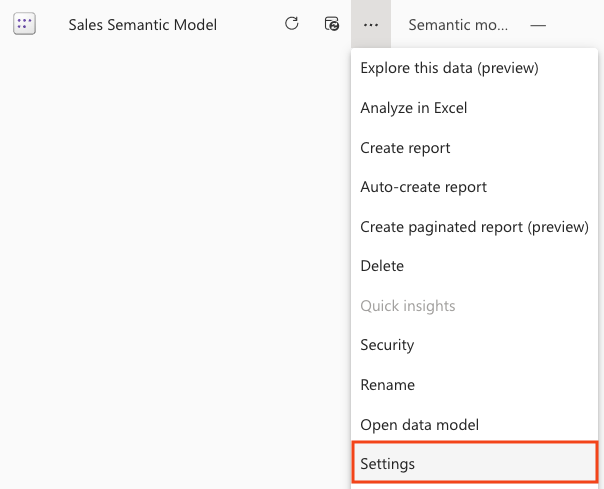Open Settings from the context menu
604x489 pixels.
475,462
